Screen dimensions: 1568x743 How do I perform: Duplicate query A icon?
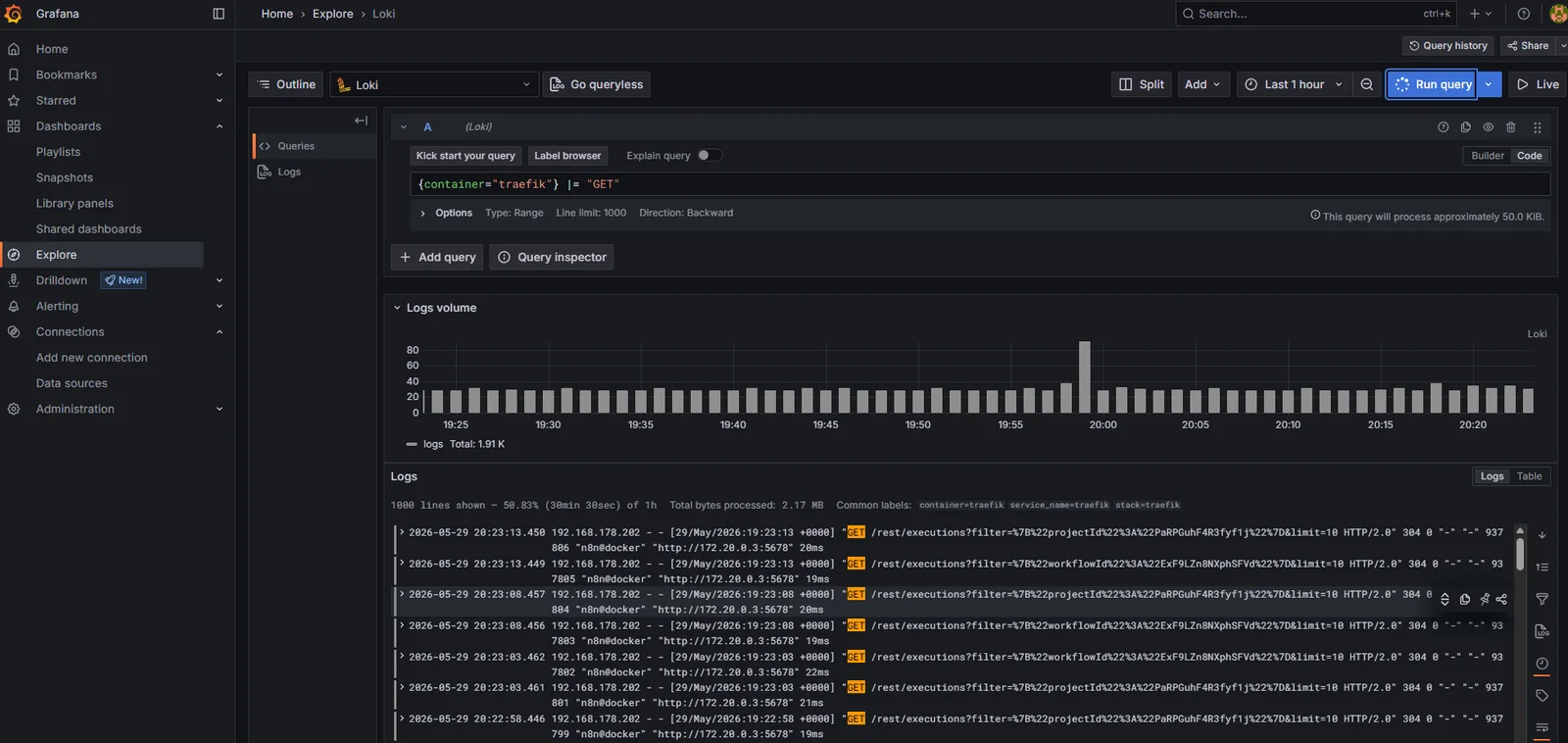(1465, 127)
